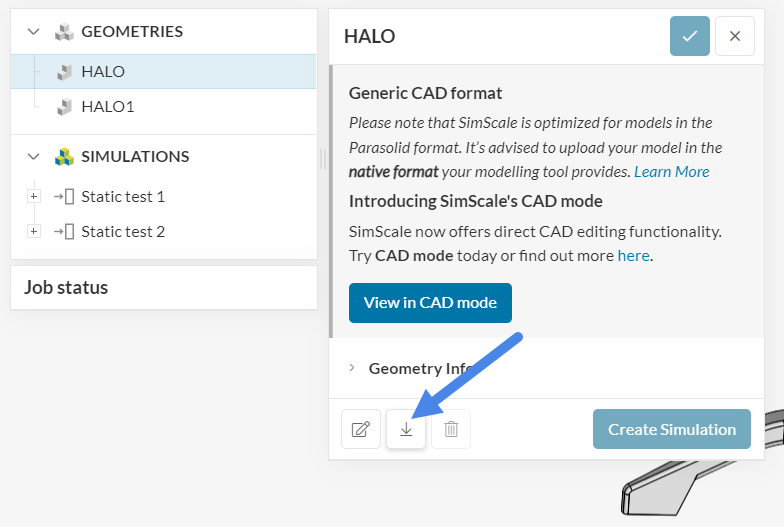Click the delete geometry trash icon
This screenshot has width=784, height=527.
click(x=451, y=429)
